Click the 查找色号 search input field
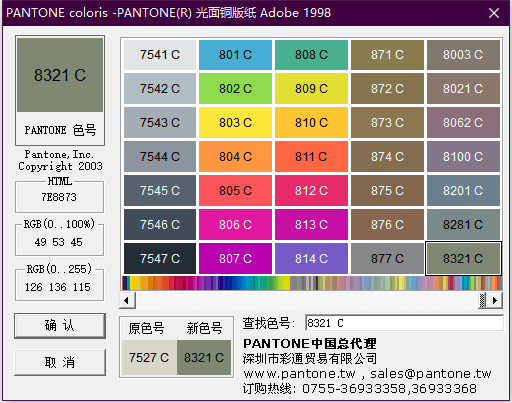Screen dimensions: 512x403 [x=404, y=323]
